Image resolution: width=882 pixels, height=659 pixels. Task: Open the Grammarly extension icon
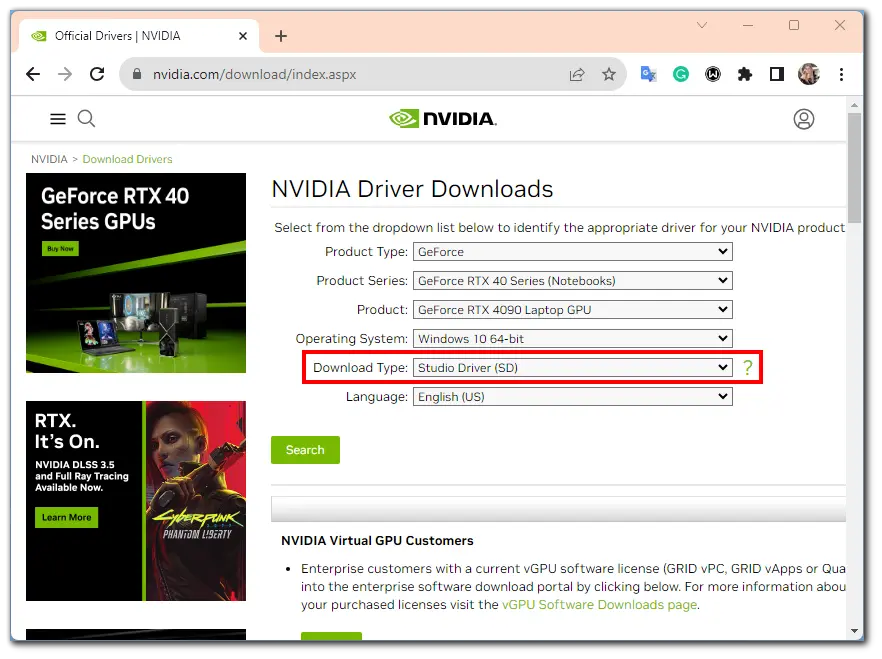tap(681, 74)
